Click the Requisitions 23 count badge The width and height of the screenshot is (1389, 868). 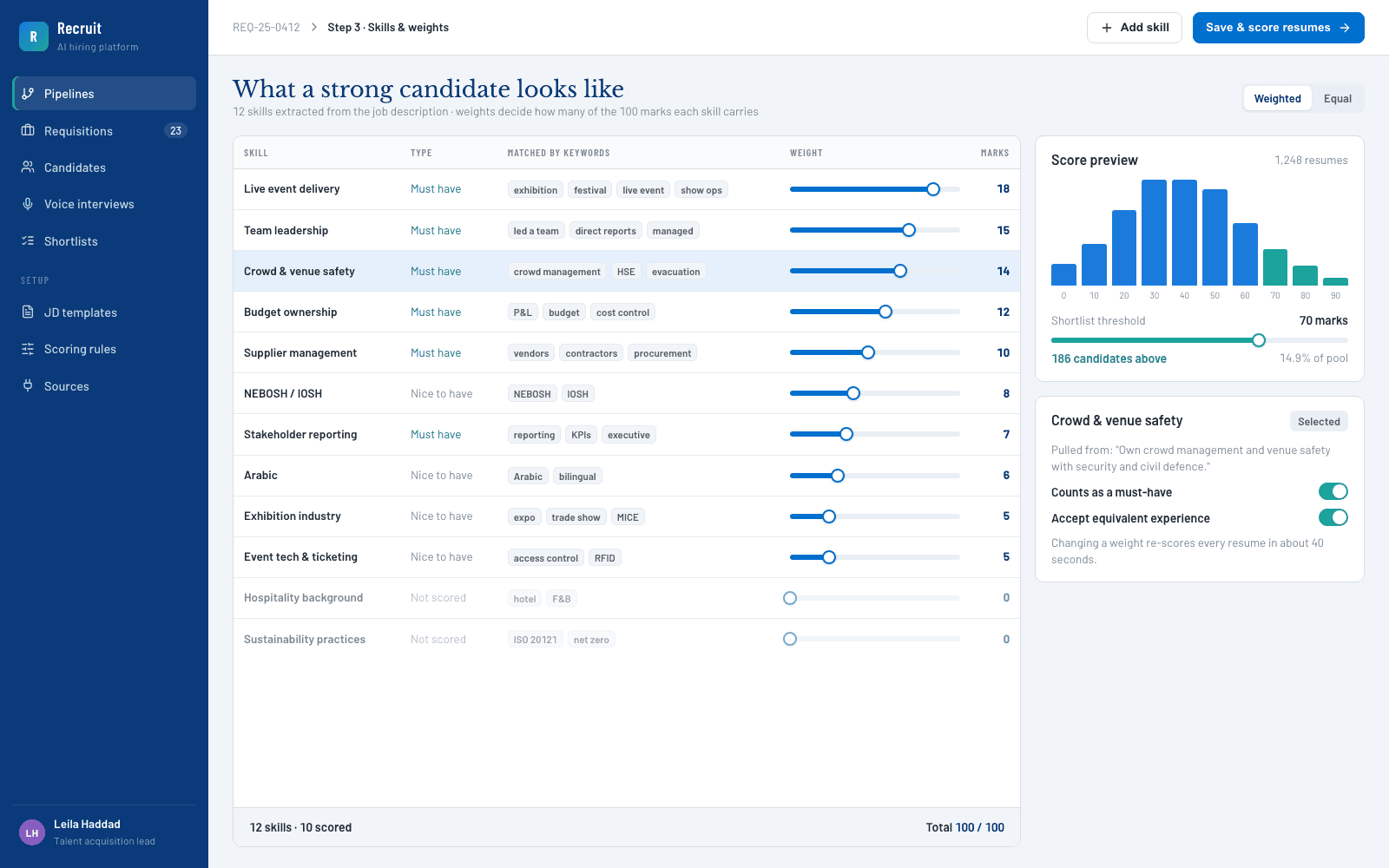click(x=175, y=130)
